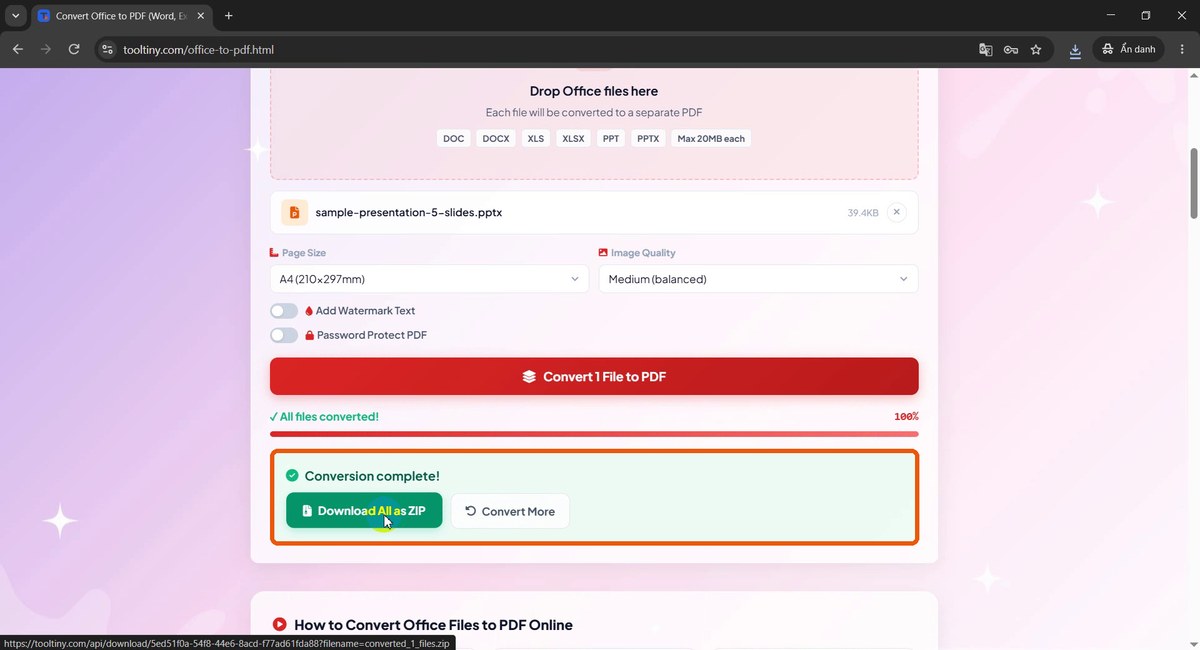Click the All files converted! status text
This screenshot has width=1200, height=650.
[x=324, y=416]
